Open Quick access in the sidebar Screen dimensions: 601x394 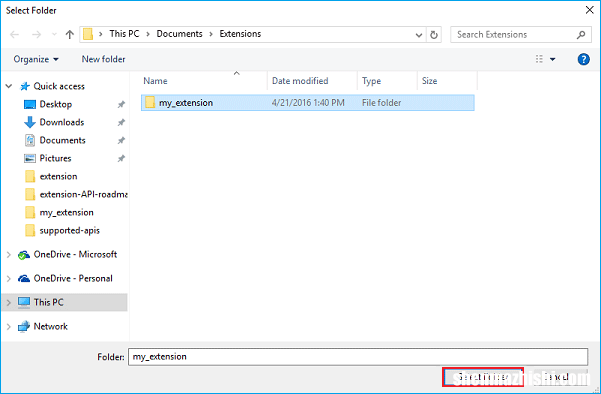59,86
